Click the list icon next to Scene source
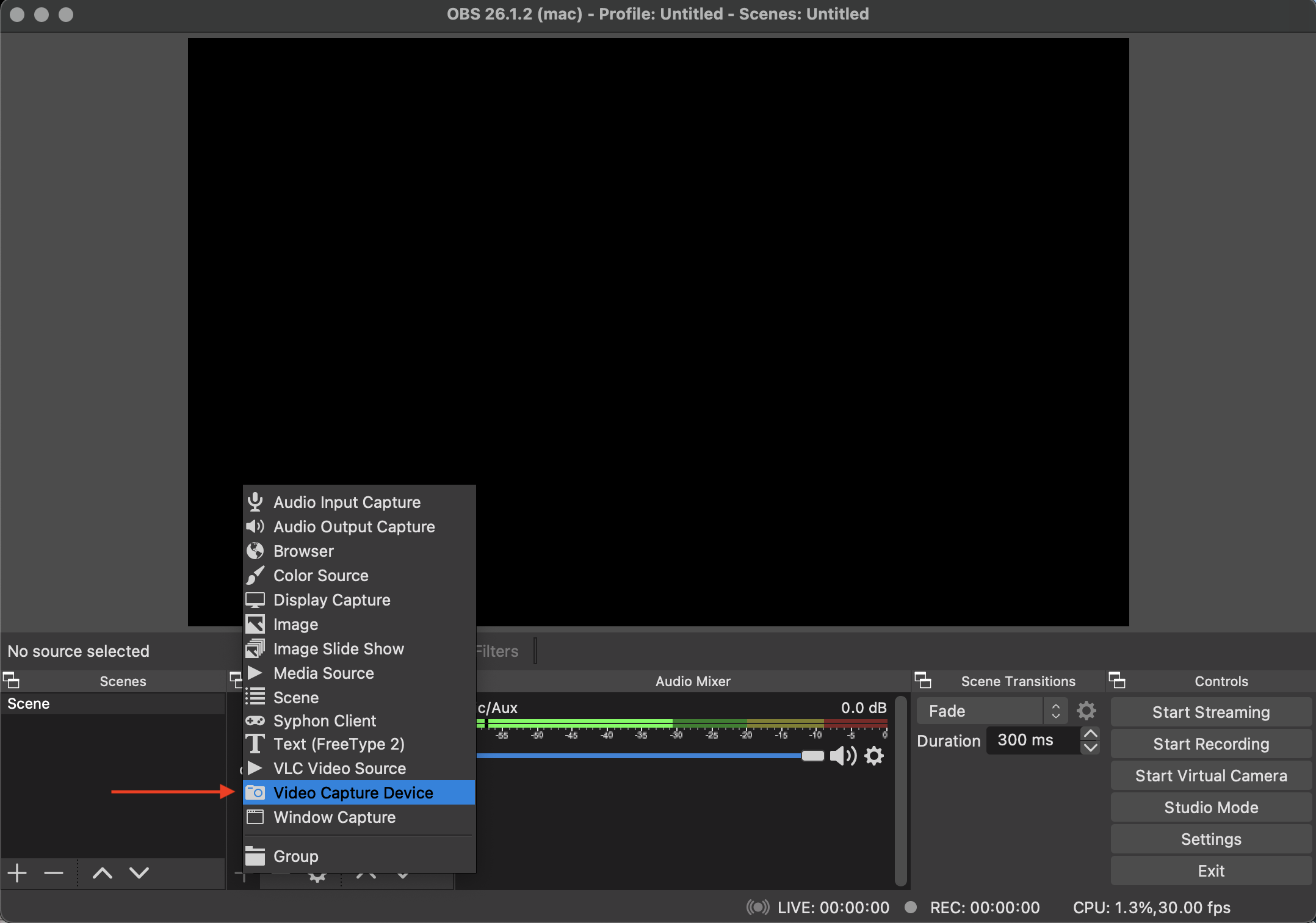Viewport: 1316px width, 923px height. click(x=255, y=697)
